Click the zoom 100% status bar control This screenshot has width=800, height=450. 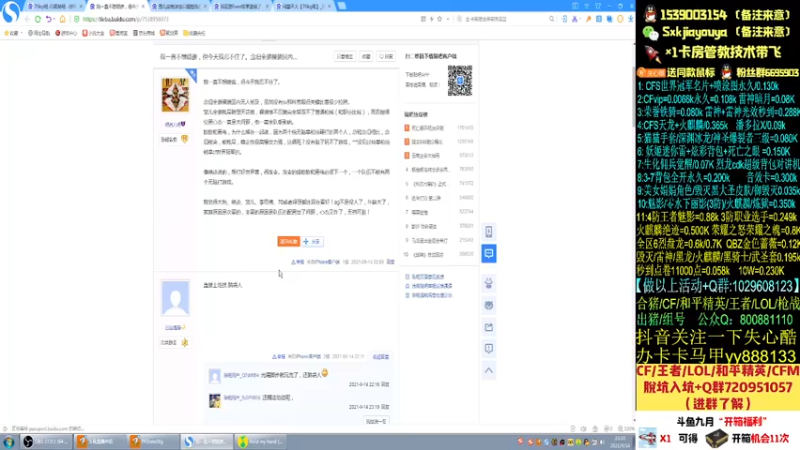[625, 429]
